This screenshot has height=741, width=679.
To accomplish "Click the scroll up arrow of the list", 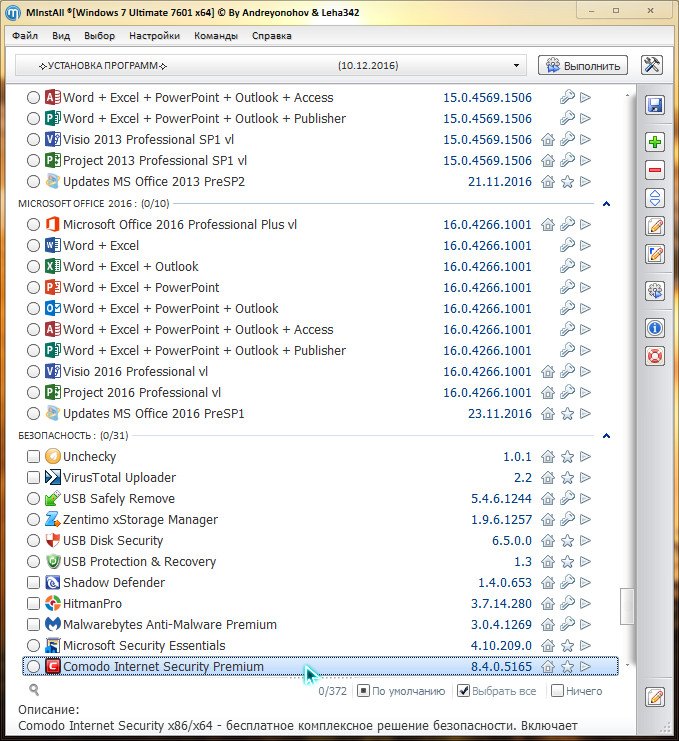I will (627, 96).
